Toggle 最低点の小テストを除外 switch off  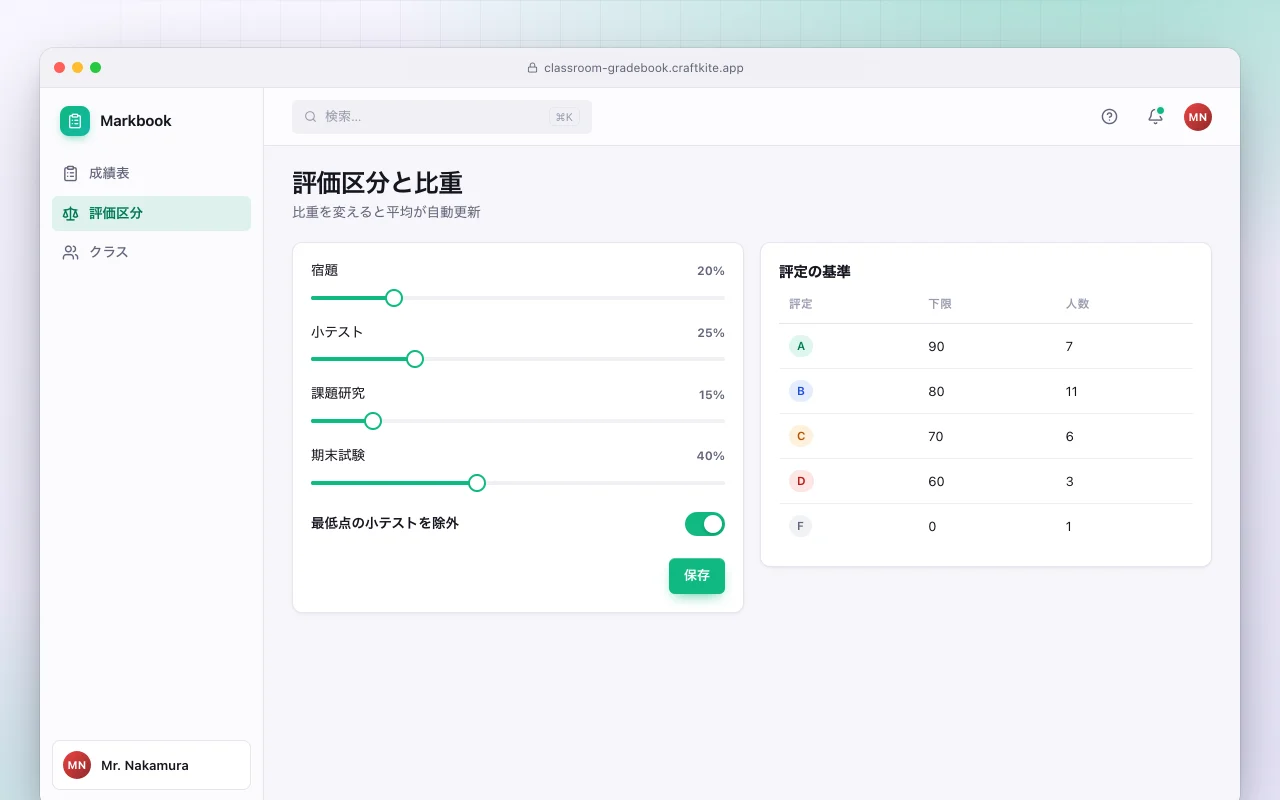pyautogui.click(x=705, y=524)
